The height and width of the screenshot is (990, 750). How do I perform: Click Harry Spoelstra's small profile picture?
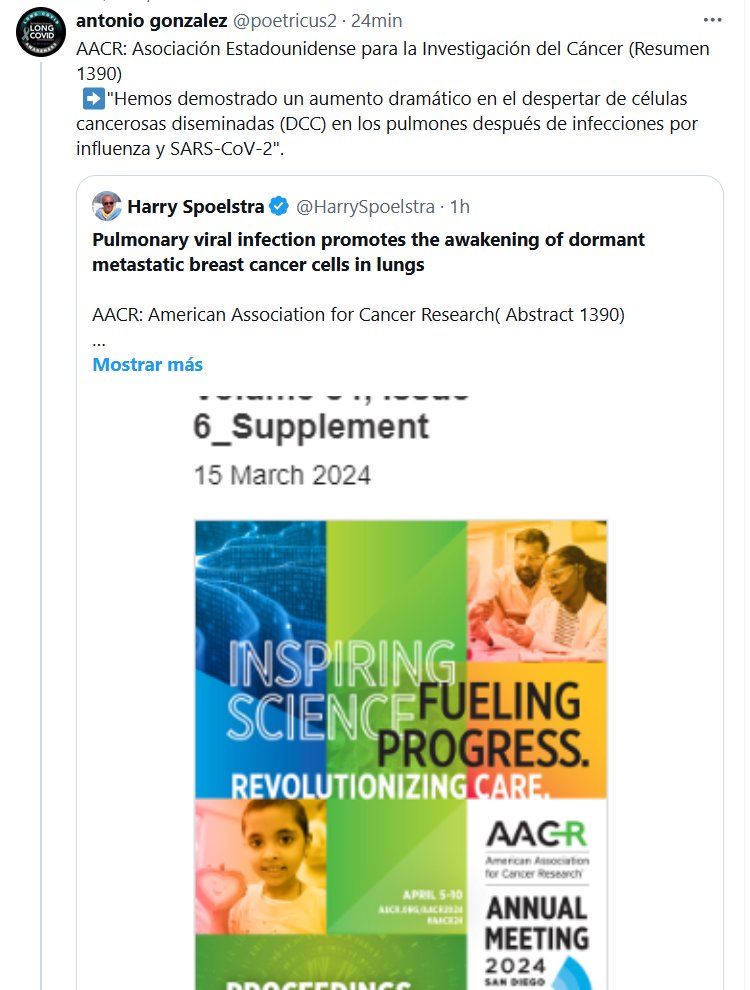click(106, 207)
